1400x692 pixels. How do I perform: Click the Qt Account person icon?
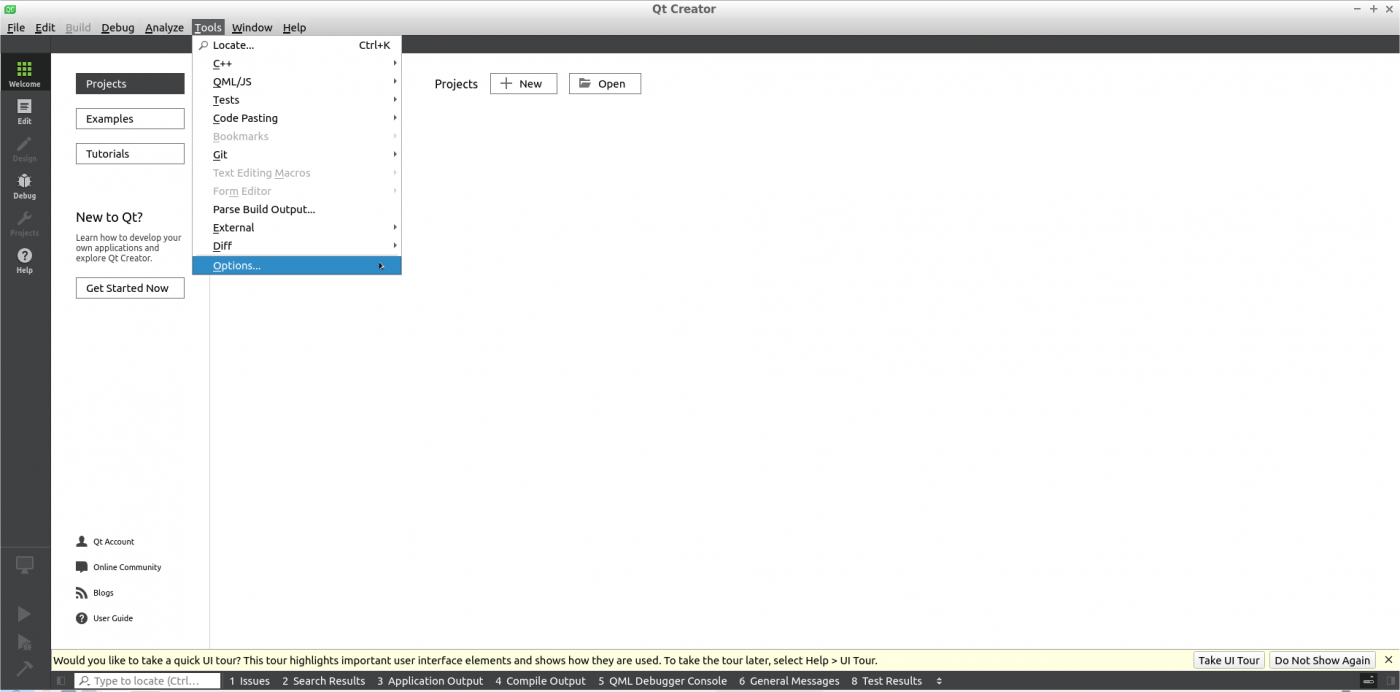[82, 542]
